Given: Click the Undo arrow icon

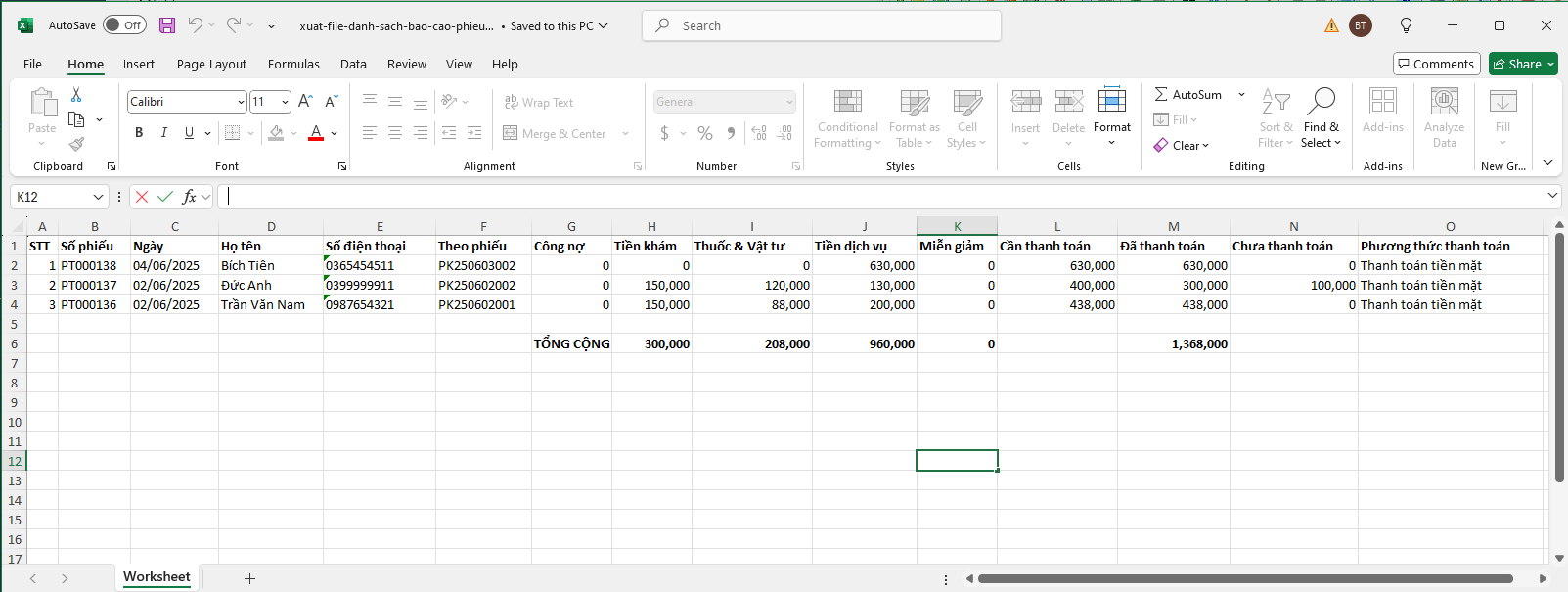Looking at the screenshot, I should 196,25.
